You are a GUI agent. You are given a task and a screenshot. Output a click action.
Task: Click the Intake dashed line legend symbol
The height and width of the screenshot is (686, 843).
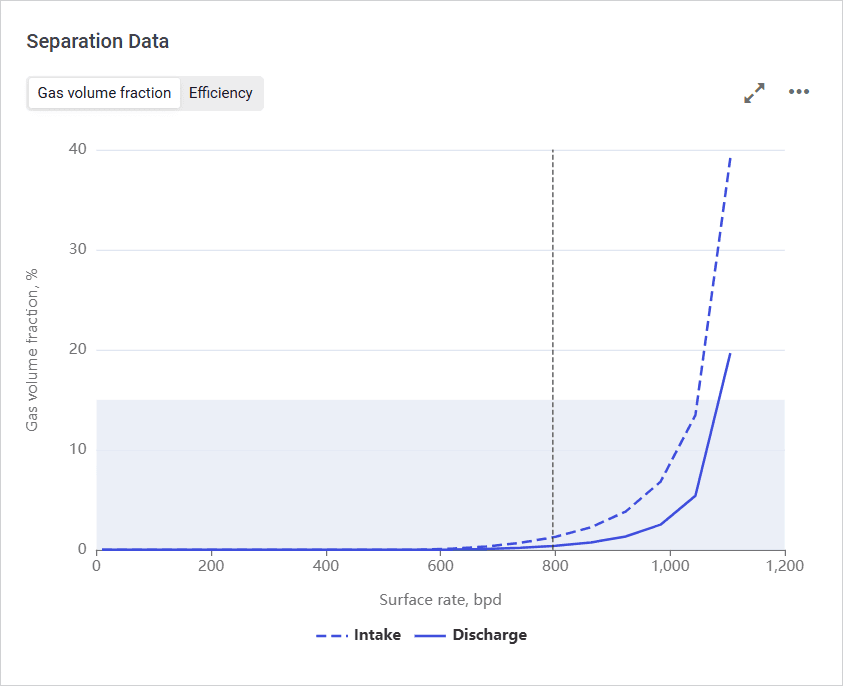pos(330,635)
